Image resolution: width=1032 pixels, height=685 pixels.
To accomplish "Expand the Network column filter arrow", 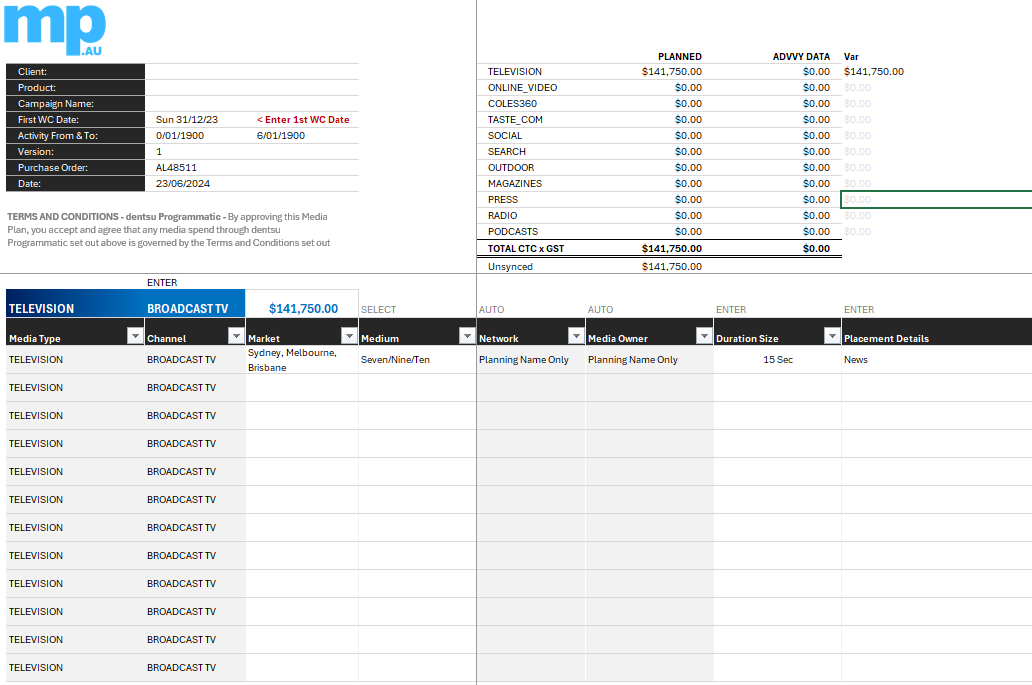I will tap(575, 336).
